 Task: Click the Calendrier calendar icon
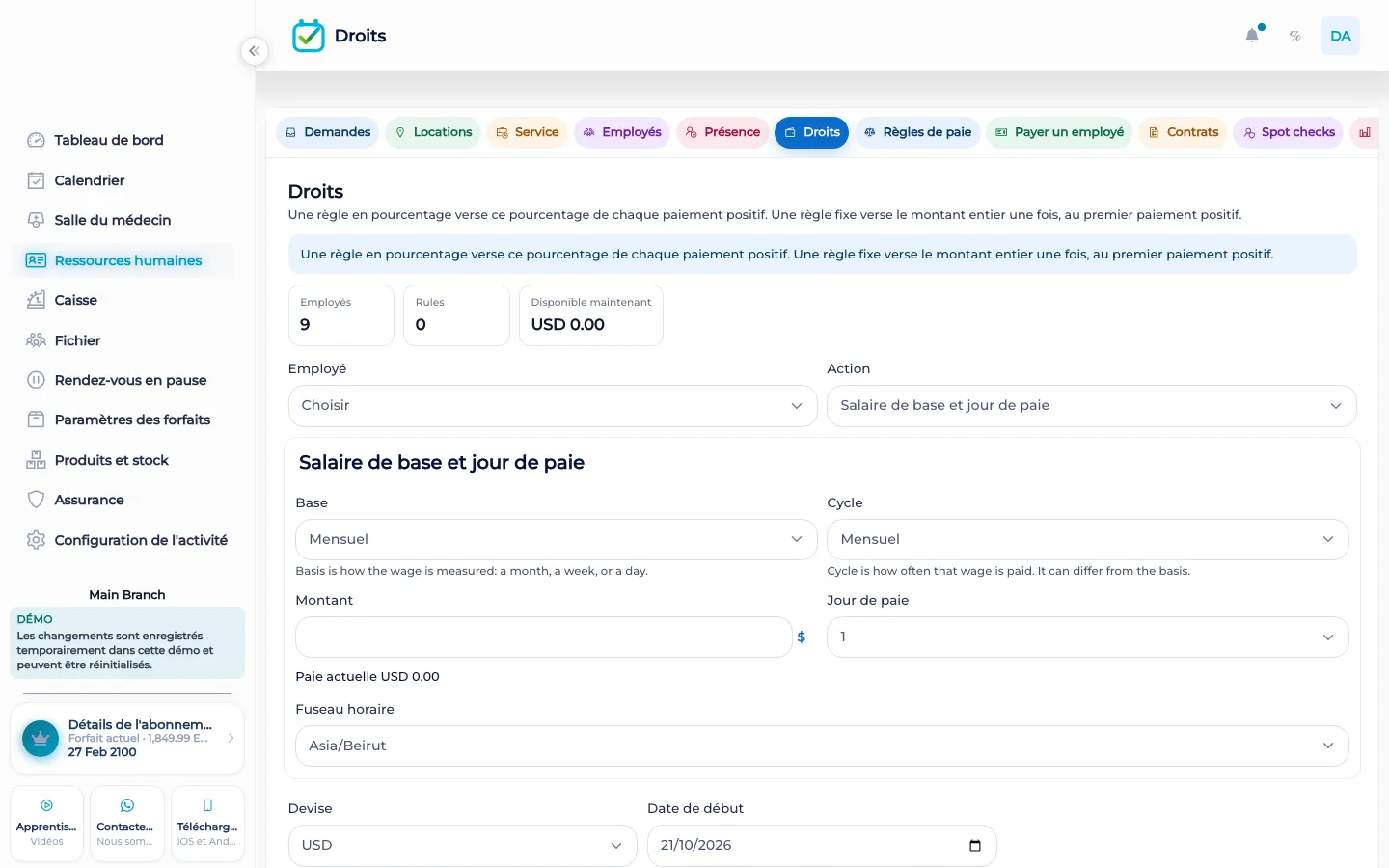click(36, 180)
